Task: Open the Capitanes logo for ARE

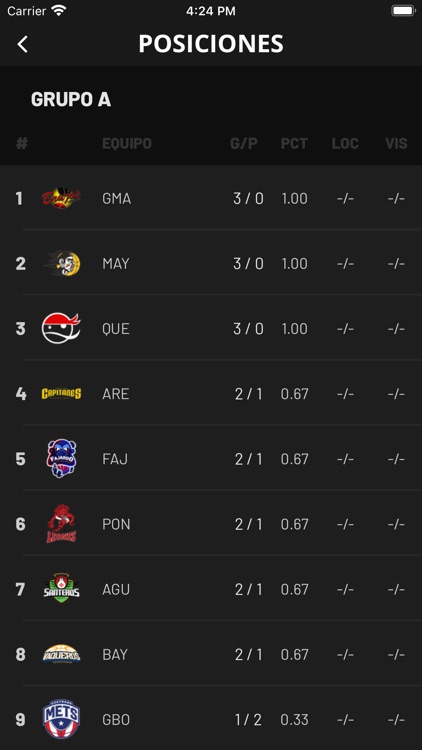Action: tap(61, 394)
